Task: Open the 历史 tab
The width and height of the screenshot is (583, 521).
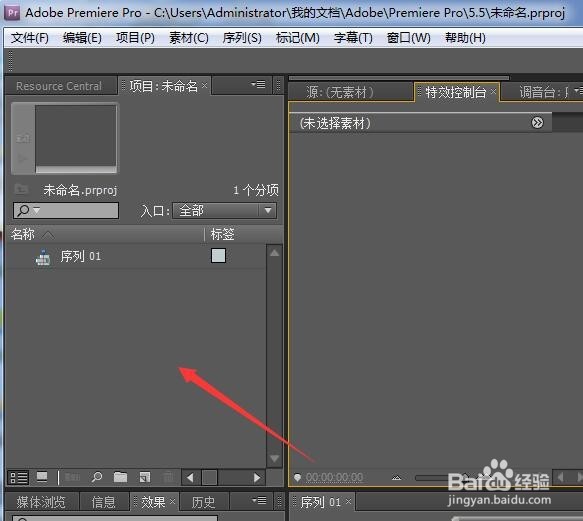Action: [203, 502]
